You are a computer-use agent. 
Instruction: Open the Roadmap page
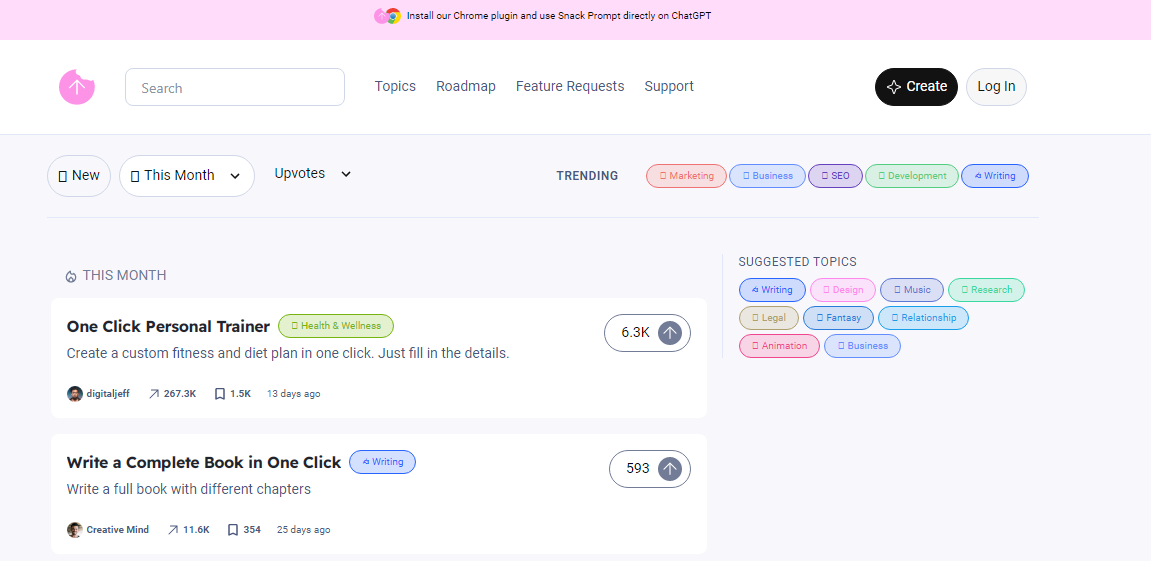(465, 87)
